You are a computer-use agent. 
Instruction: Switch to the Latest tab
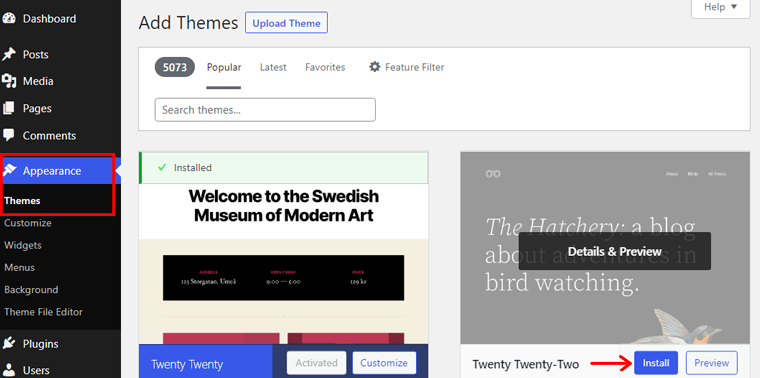[273, 67]
